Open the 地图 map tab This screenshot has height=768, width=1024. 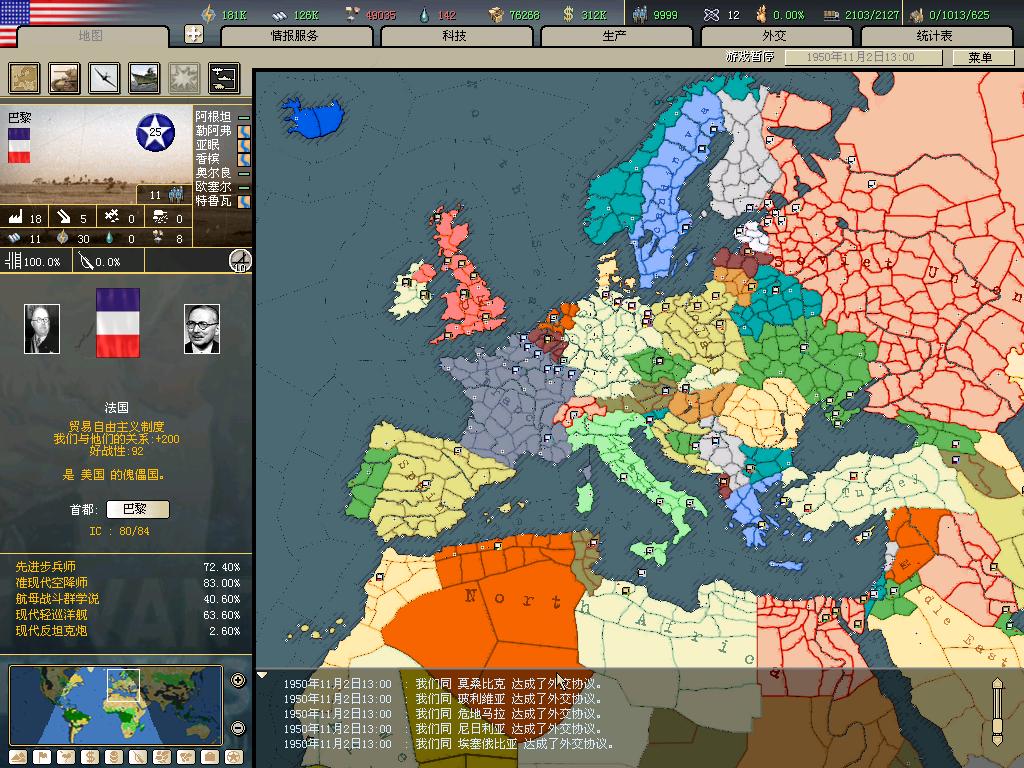coord(91,36)
